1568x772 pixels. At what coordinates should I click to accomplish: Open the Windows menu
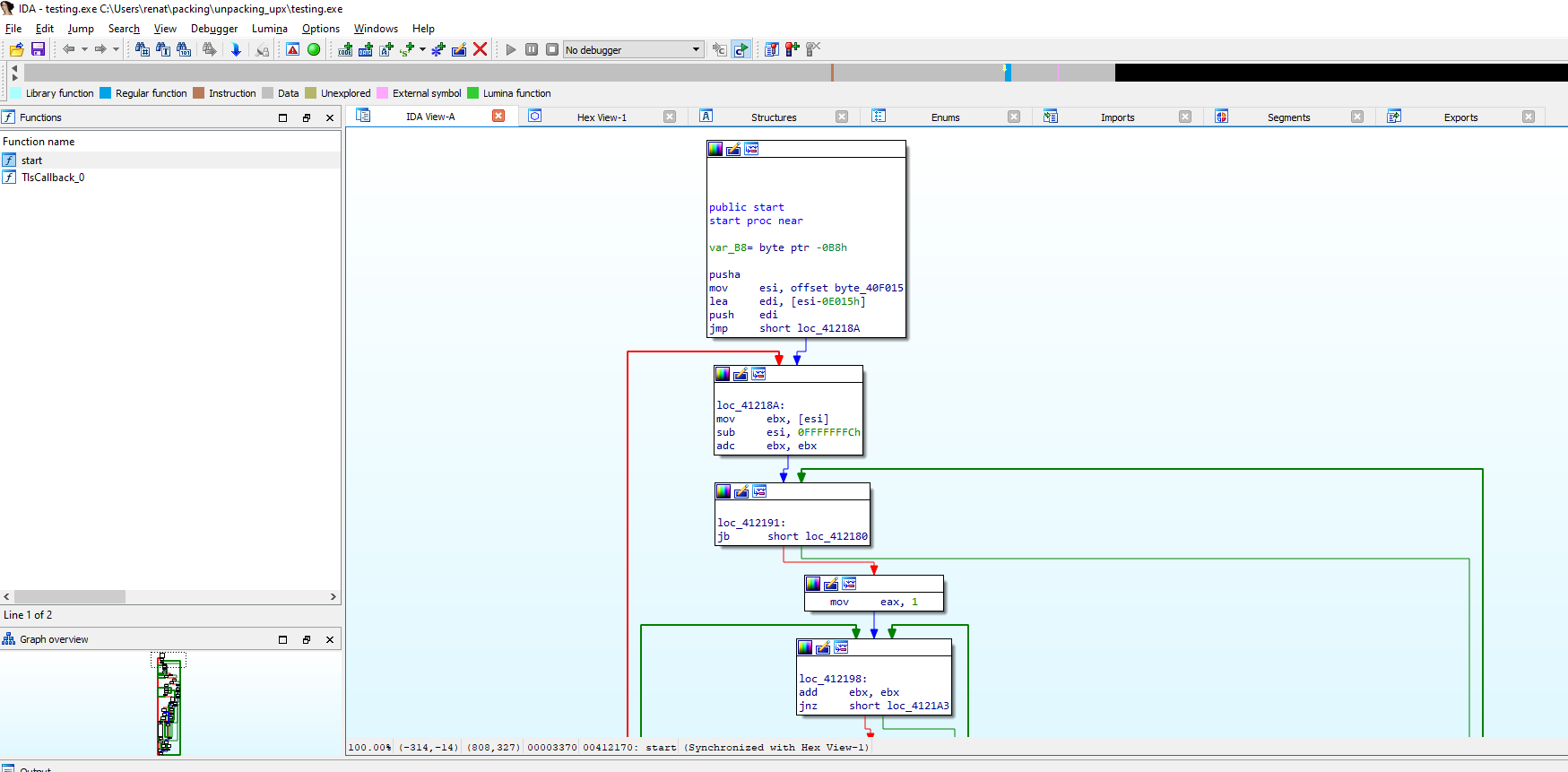tap(376, 29)
